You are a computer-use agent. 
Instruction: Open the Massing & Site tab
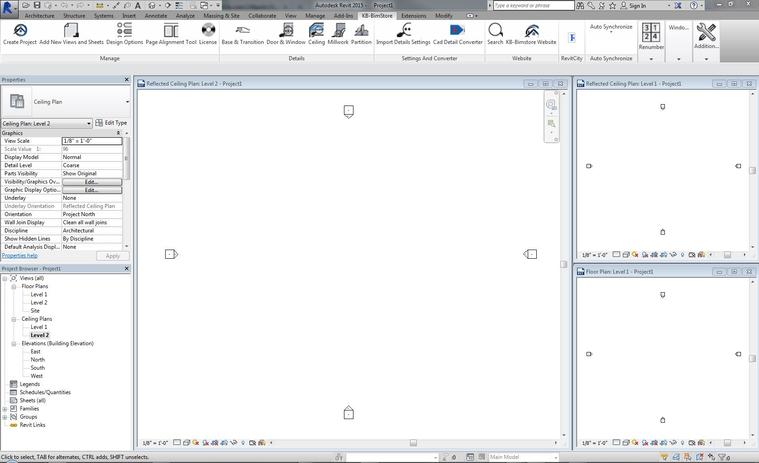220,16
